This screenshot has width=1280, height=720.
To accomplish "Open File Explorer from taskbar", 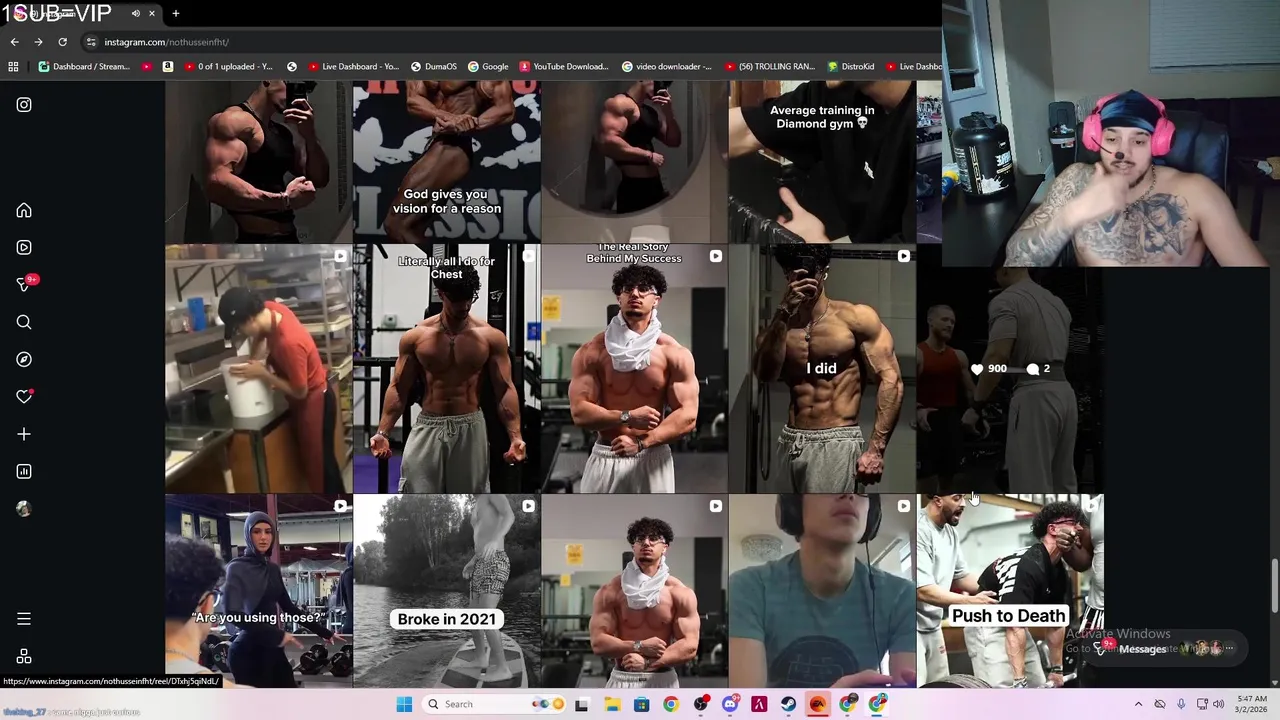I will (x=612, y=704).
